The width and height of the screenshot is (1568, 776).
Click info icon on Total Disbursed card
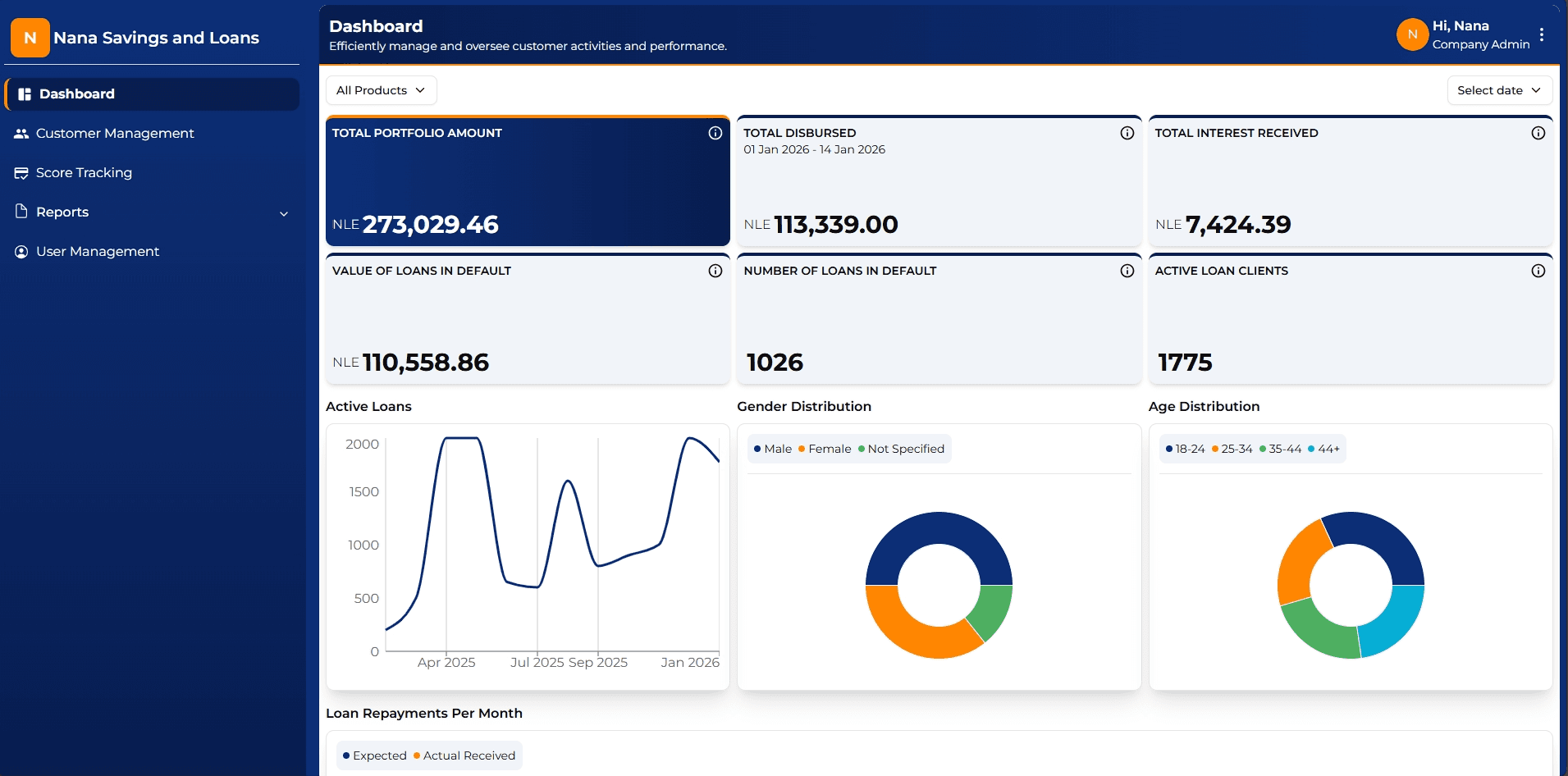1127,133
